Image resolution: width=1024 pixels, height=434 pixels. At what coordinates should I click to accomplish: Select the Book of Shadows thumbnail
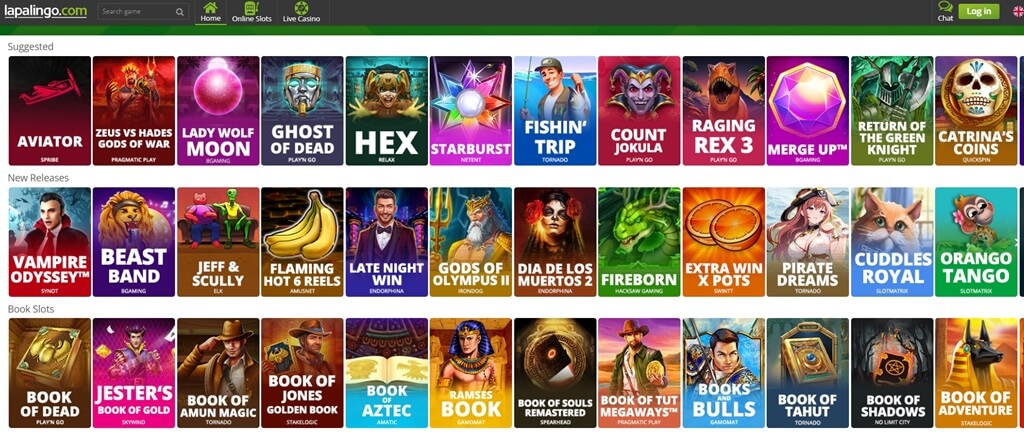tap(892, 373)
